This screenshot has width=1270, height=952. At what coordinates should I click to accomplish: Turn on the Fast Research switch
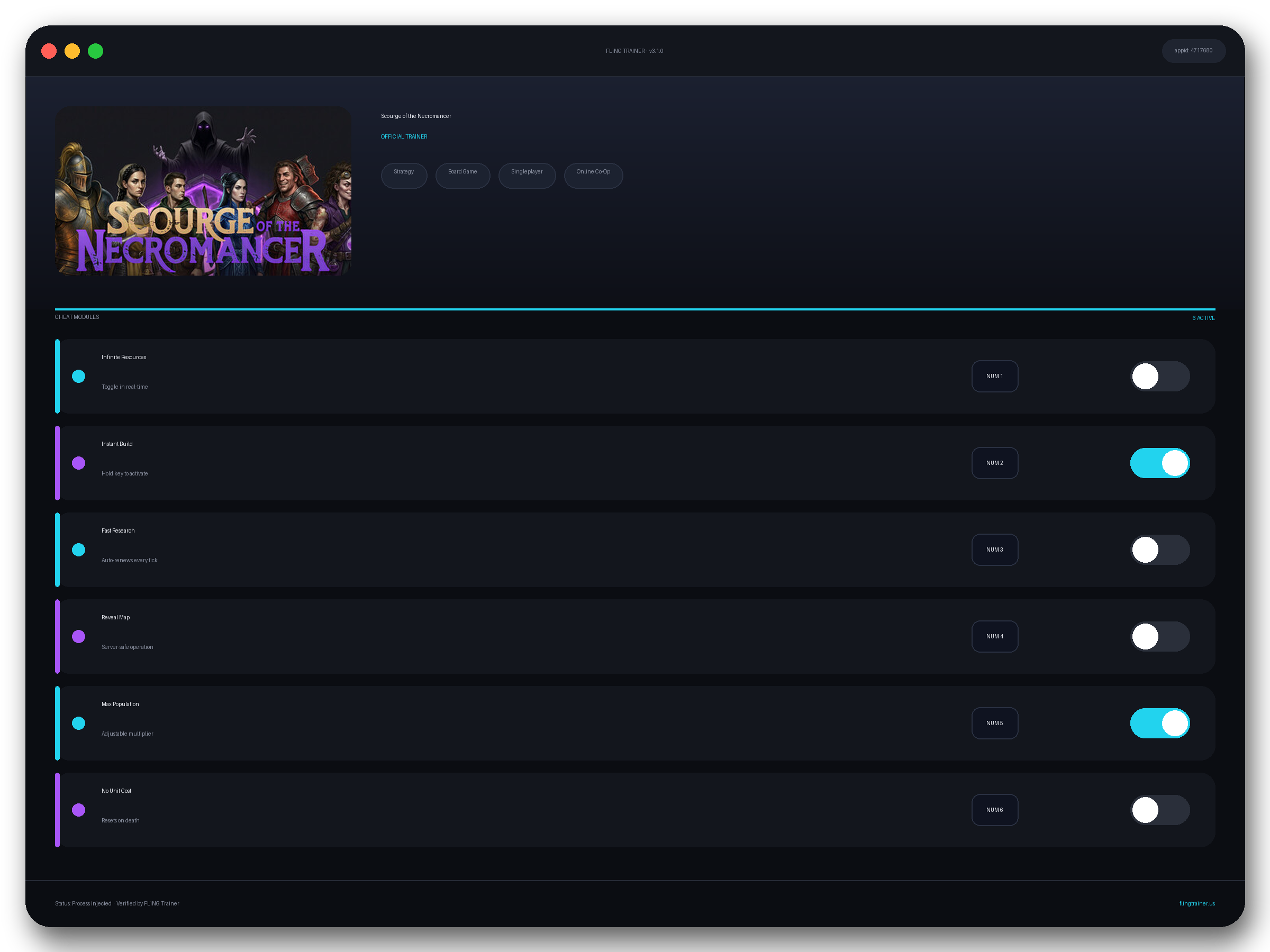pos(1160,550)
